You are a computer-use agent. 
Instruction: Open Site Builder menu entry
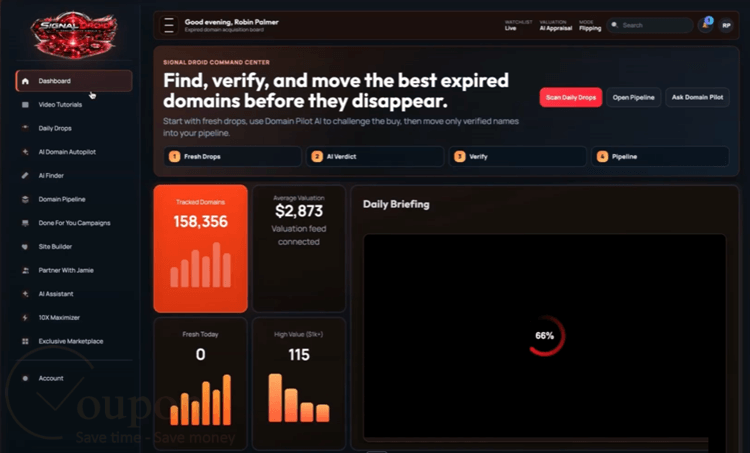[74, 247]
